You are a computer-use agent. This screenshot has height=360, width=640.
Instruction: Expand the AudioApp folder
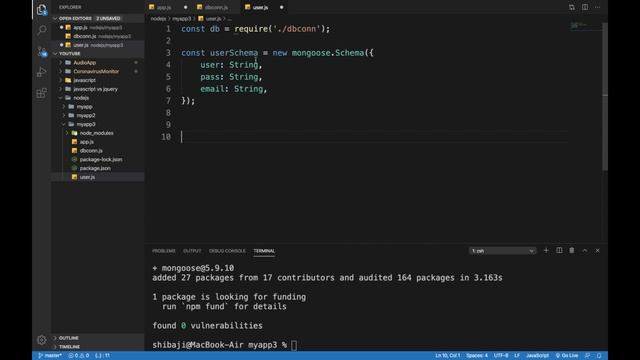coord(98,62)
